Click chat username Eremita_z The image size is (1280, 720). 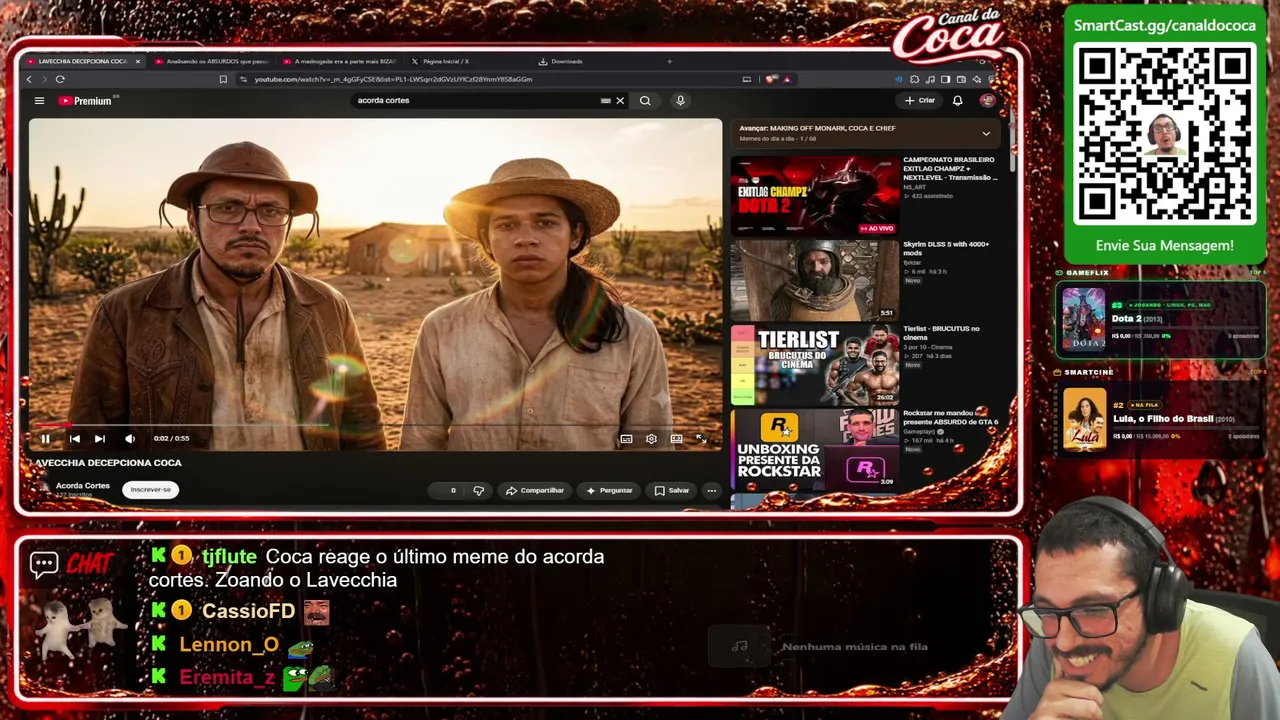(227, 677)
